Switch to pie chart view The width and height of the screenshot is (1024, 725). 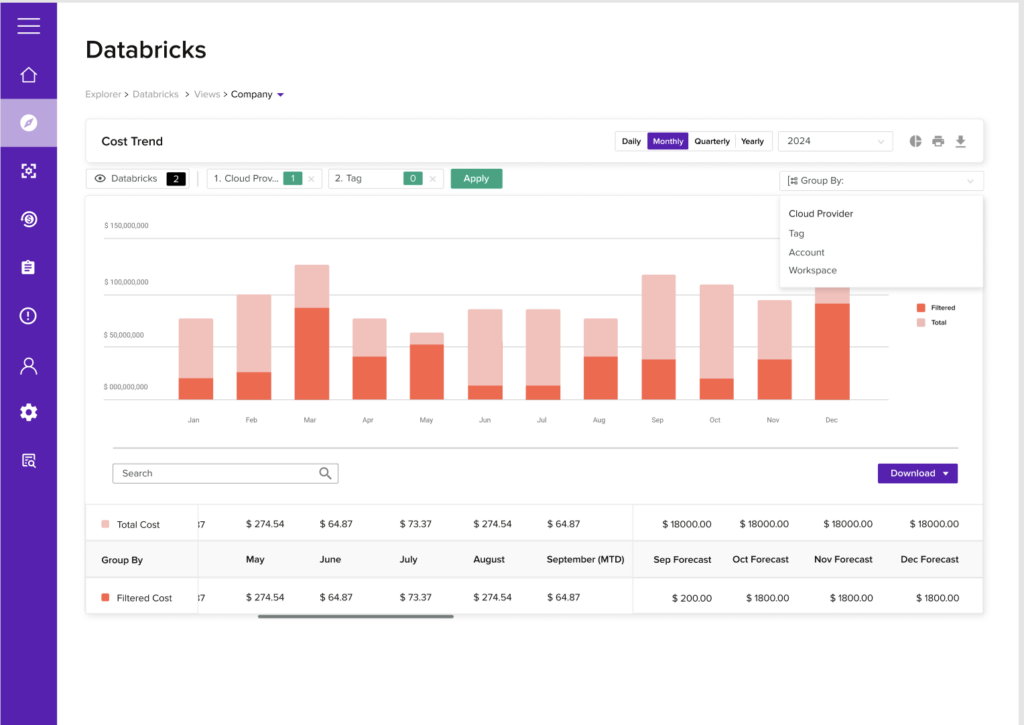(x=916, y=141)
